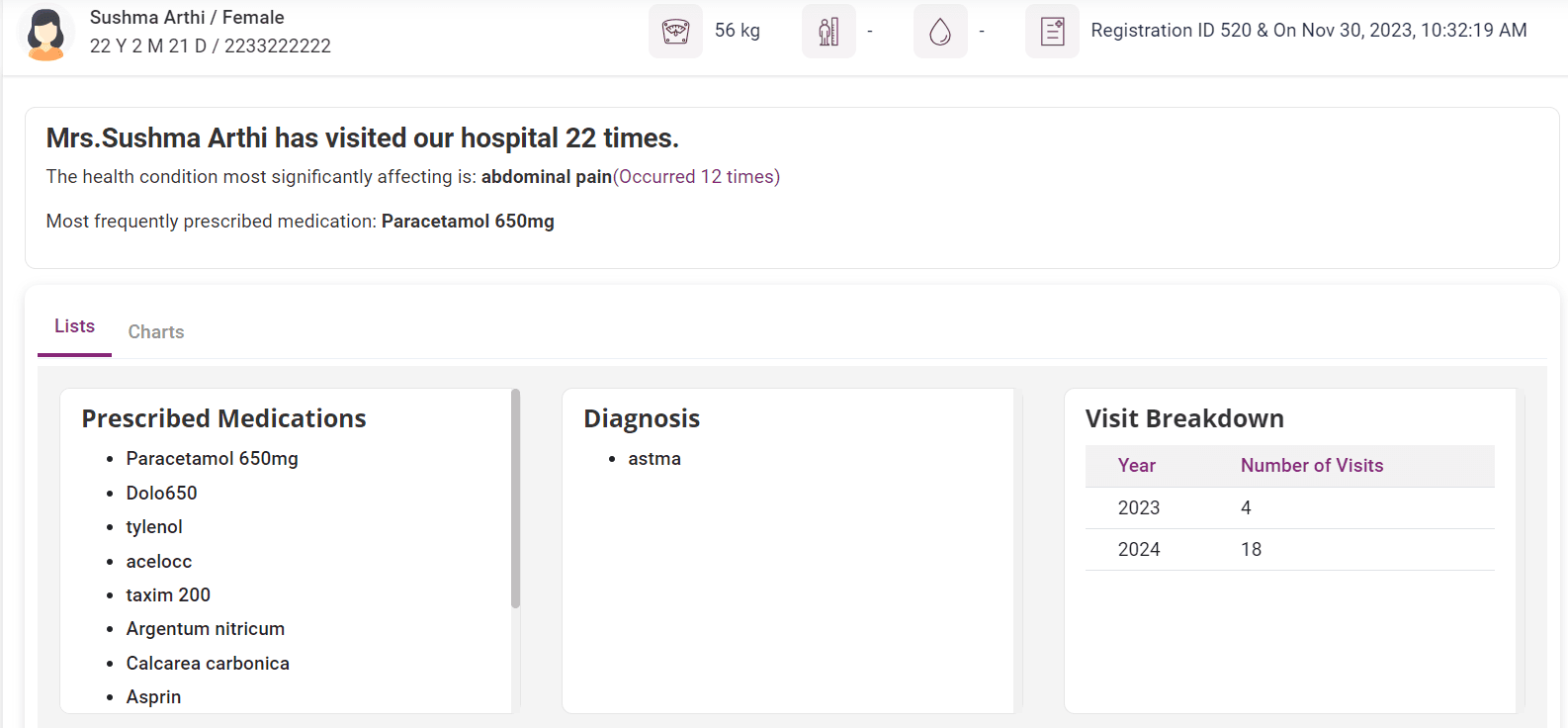Click the height measurement icon

(x=828, y=32)
